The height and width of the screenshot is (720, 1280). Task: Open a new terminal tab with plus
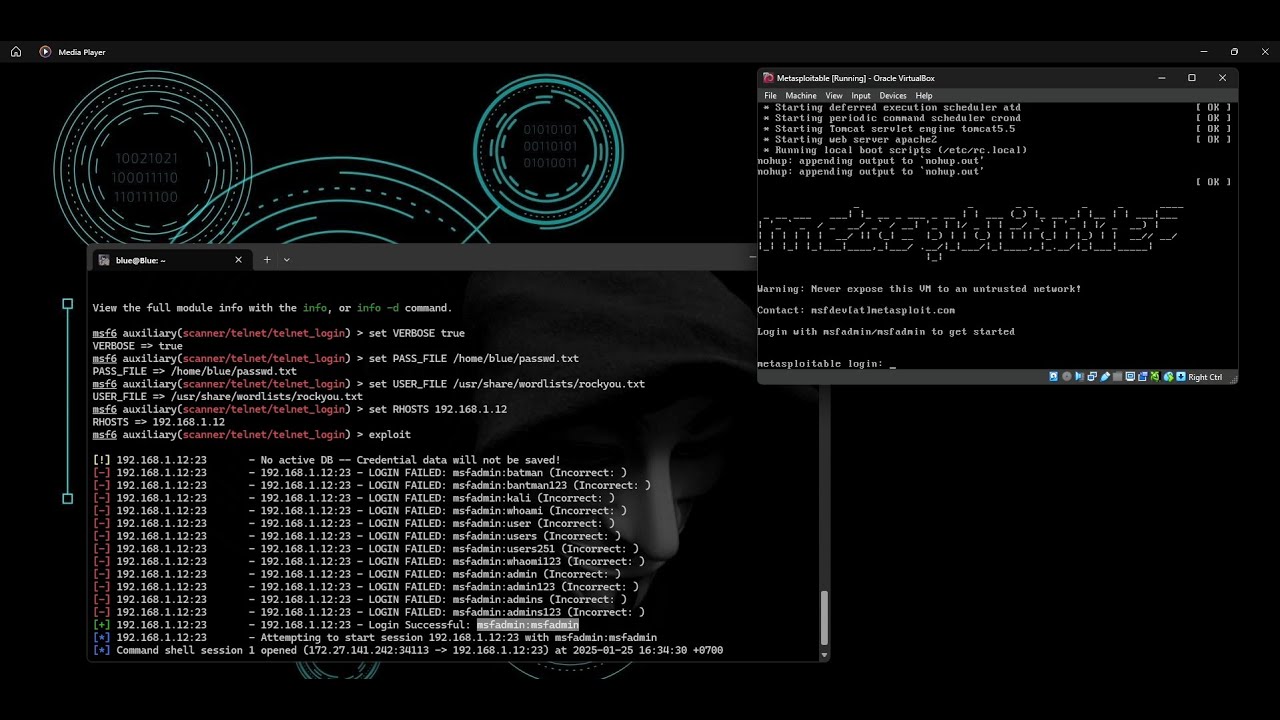pyautogui.click(x=266, y=260)
